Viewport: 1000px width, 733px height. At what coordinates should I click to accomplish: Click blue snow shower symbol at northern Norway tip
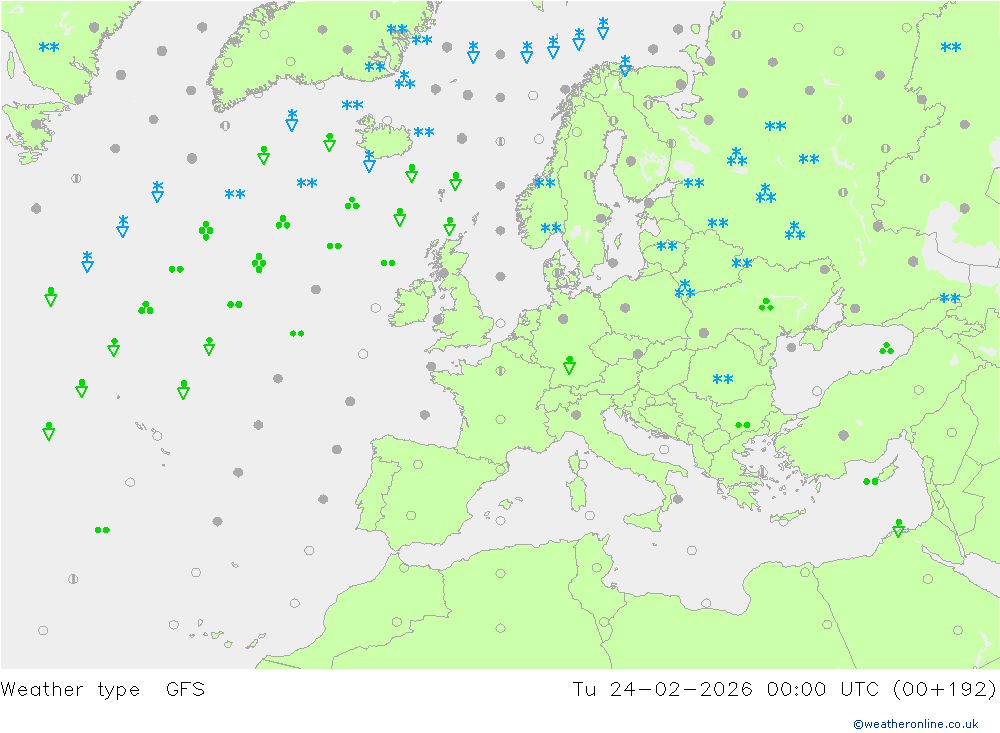626,65
